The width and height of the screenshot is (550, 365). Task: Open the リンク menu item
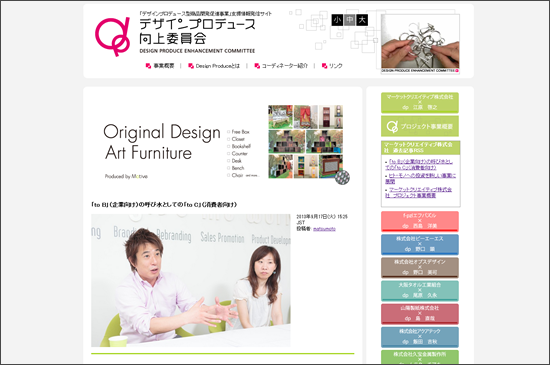point(332,66)
